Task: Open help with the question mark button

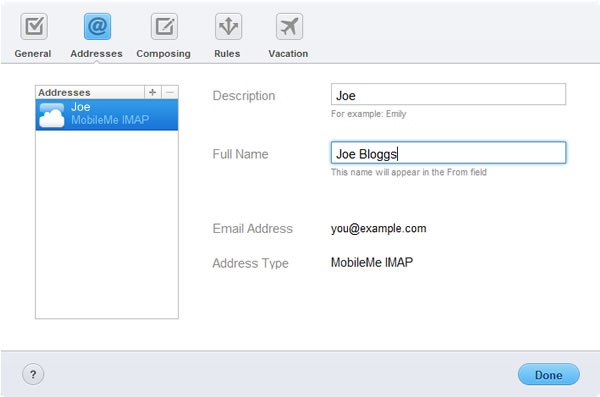Action: [33, 374]
